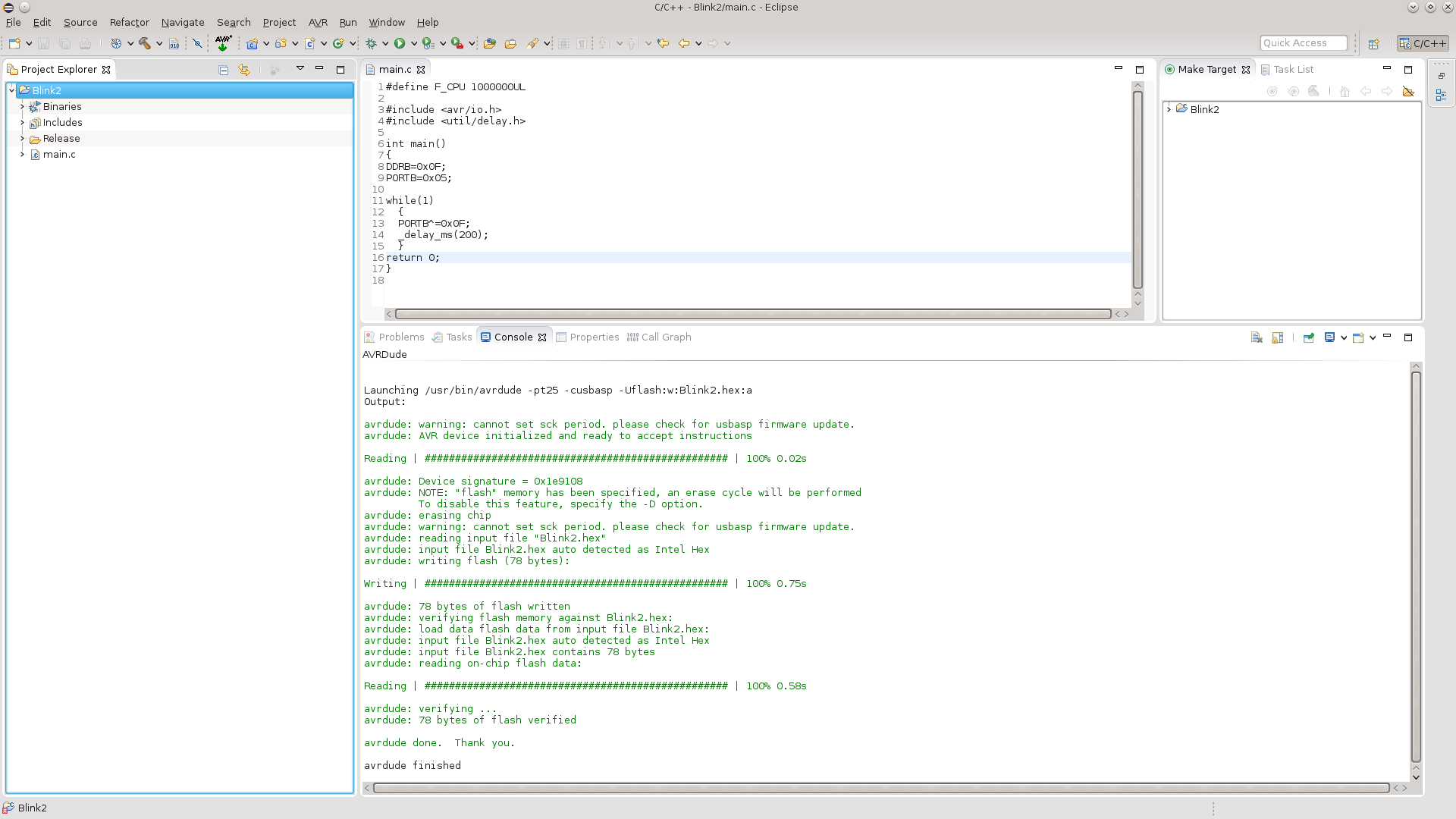Open the AVR menu
The image size is (1456, 819).
(318, 22)
